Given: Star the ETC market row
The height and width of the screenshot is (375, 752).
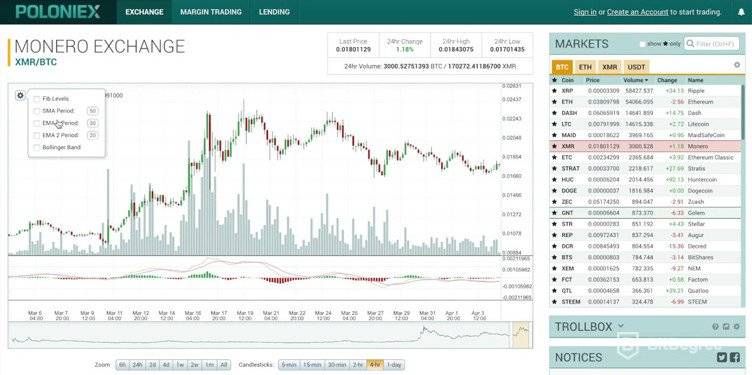Looking at the screenshot, I should (x=554, y=157).
